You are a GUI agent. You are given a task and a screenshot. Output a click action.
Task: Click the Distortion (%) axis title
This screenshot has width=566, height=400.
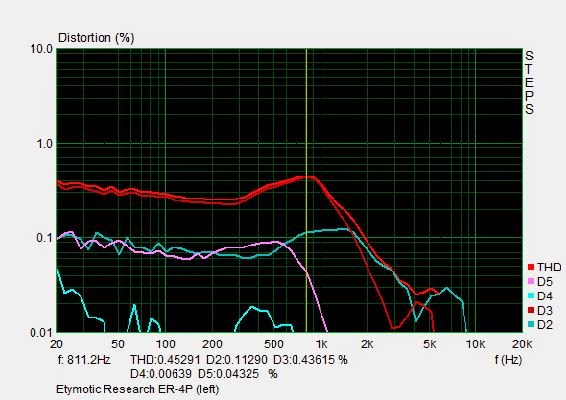click(96, 38)
